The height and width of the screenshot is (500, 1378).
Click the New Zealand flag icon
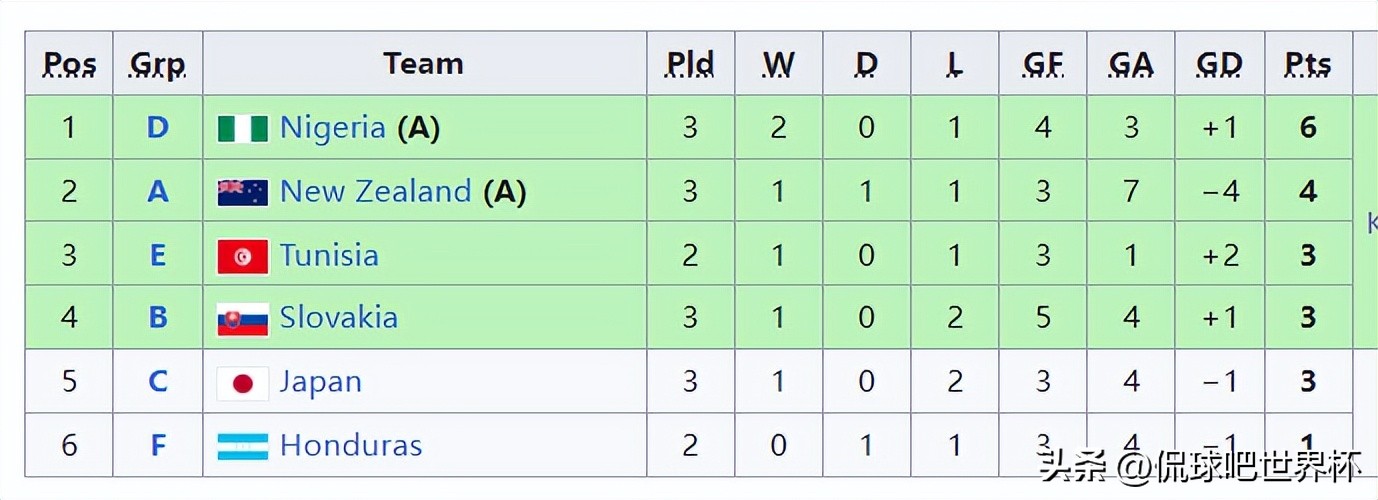pyautogui.click(x=243, y=192)
